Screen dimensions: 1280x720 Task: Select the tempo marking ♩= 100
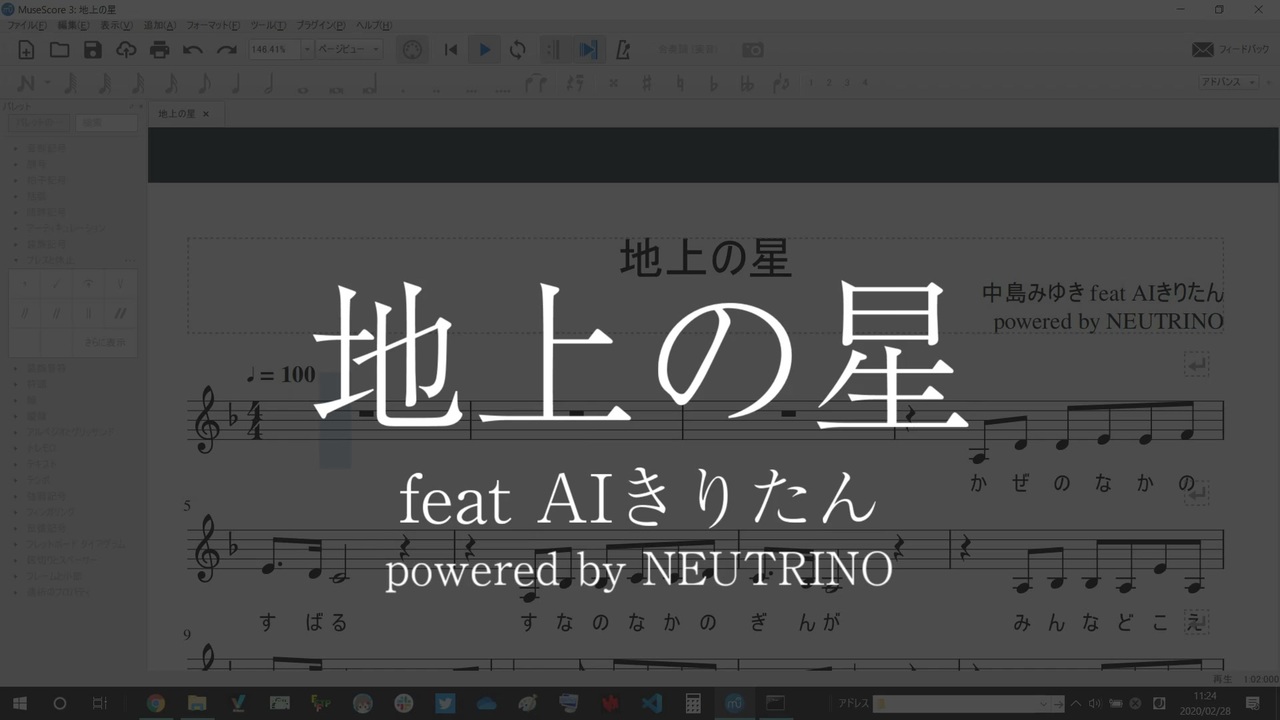click(280, 375)
